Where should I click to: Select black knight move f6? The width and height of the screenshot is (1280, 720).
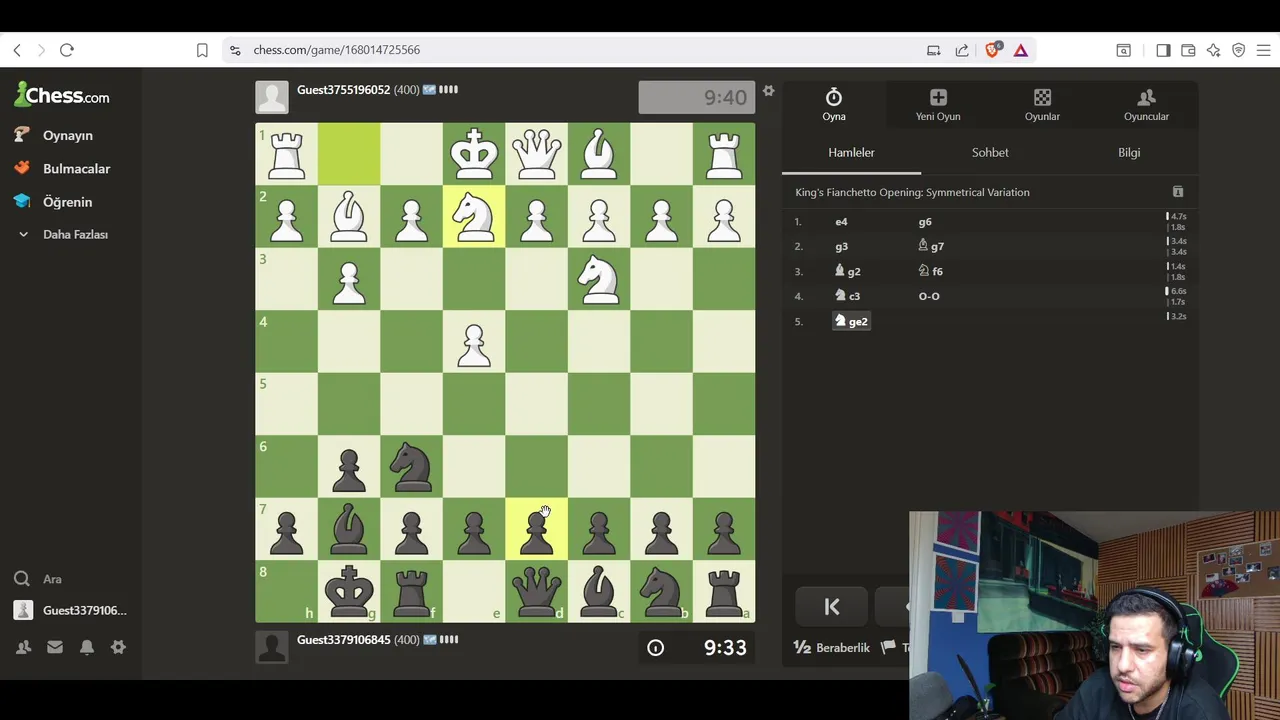[x=931, y=271]
